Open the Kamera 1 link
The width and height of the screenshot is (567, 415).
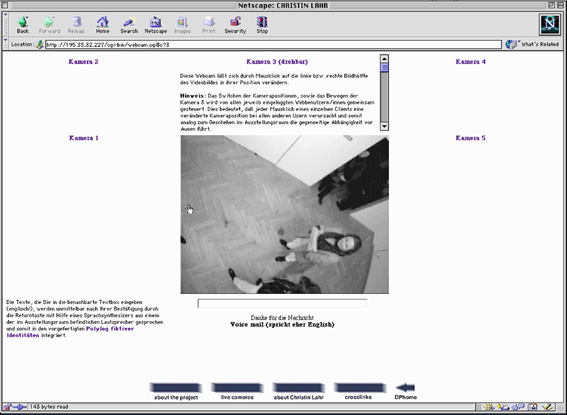tap(84, 138)
